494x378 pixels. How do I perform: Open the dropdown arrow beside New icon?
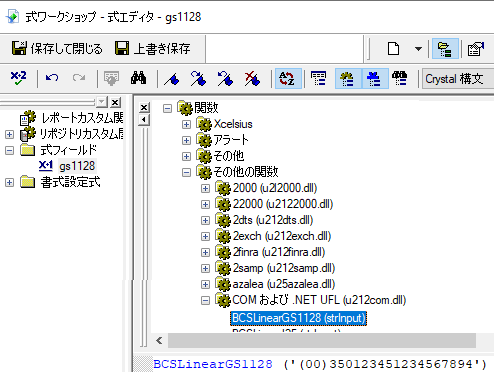pyautogui.click(x=418, y=49)
